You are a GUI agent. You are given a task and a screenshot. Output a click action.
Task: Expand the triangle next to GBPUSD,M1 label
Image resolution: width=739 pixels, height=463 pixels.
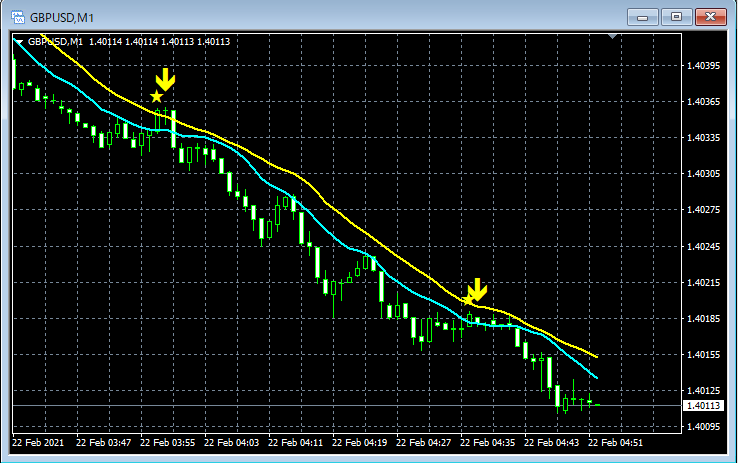click(x=18, y=42)
